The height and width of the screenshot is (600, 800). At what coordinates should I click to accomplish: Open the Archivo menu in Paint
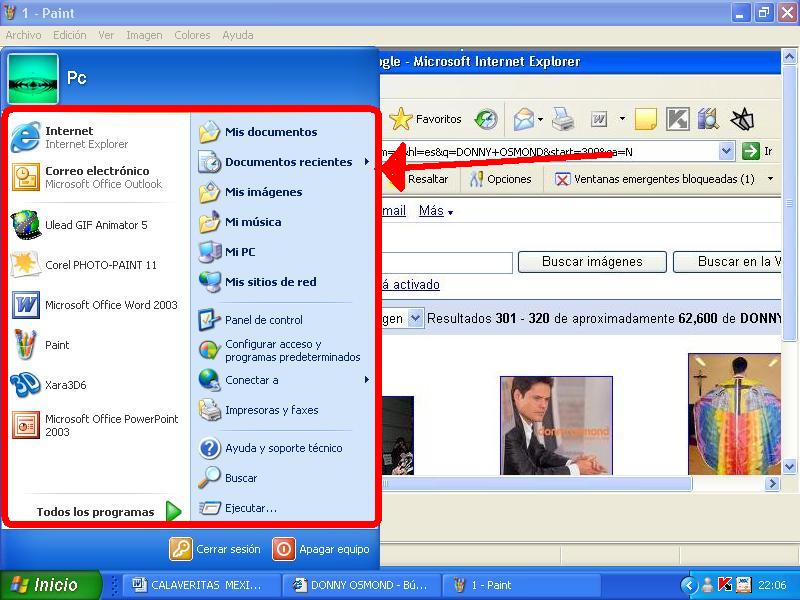pyautogui.click(x=23, y=35)
